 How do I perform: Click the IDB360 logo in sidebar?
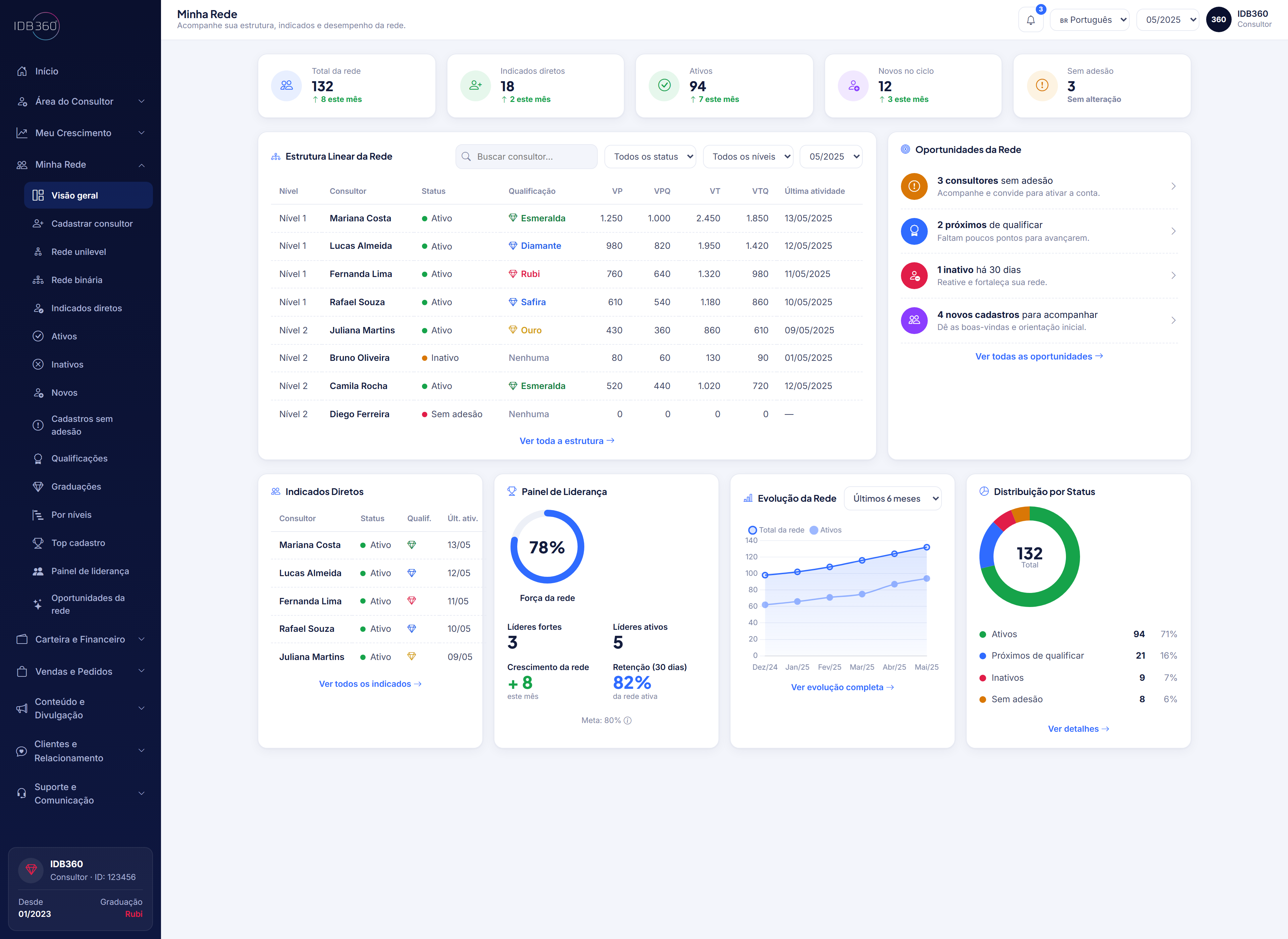36,26
